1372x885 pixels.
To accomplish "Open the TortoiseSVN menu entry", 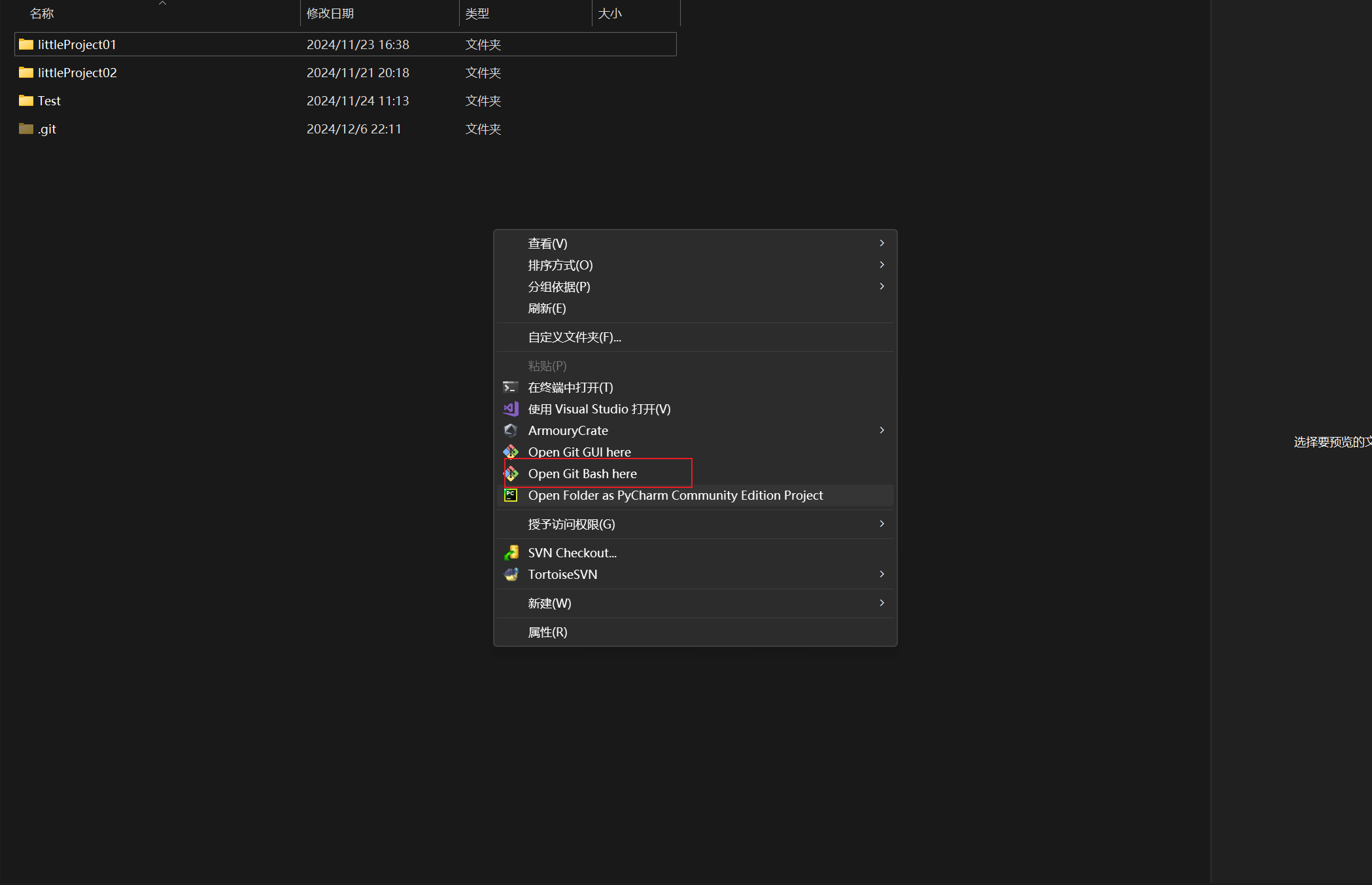I will (695, 574).
